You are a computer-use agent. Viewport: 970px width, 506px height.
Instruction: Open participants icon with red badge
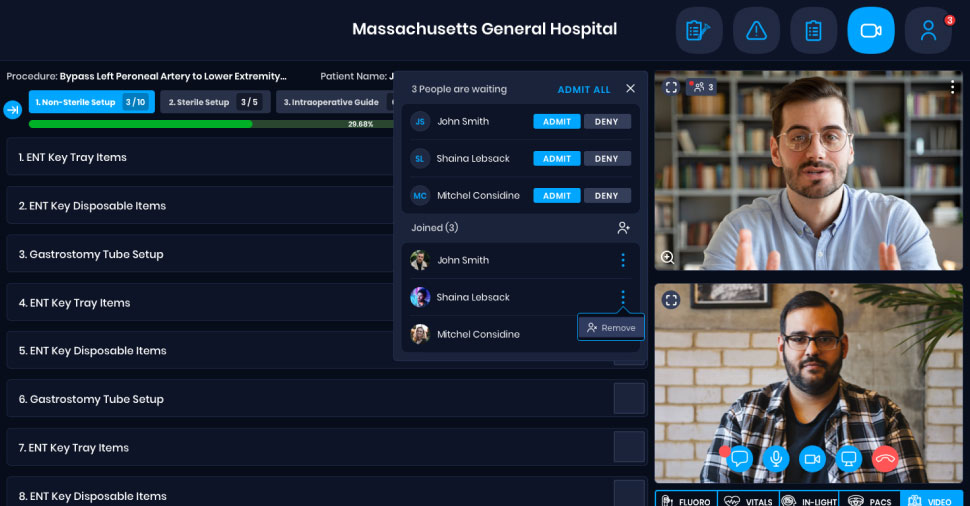(928, 31)
